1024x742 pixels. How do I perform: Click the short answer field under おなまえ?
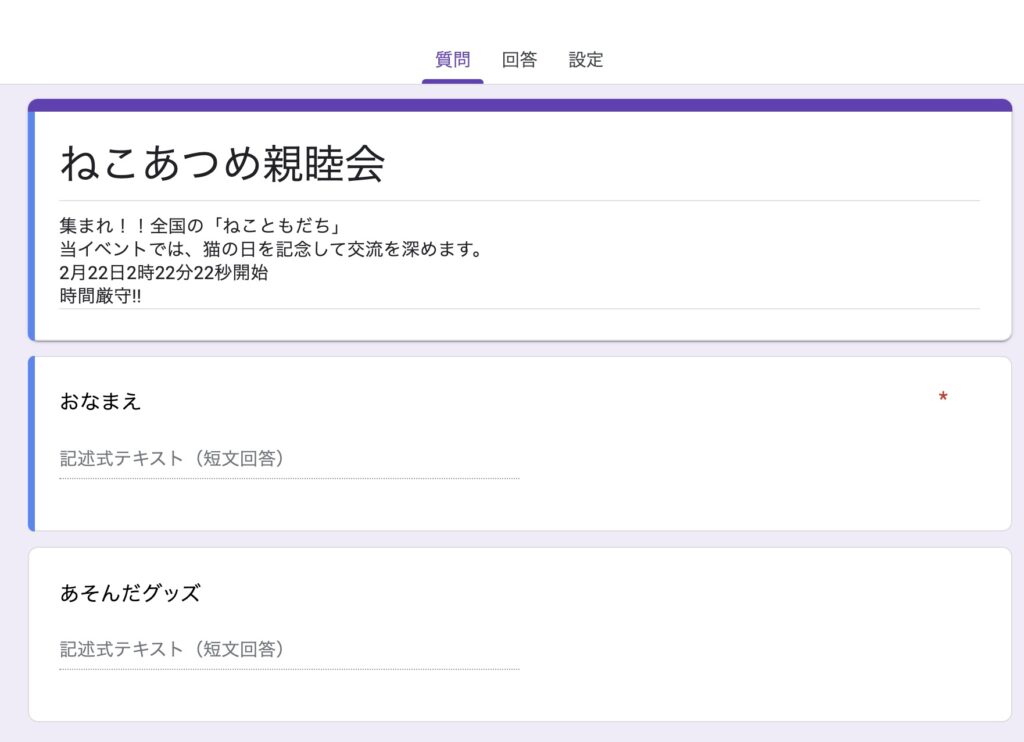[x=289, y=459]
